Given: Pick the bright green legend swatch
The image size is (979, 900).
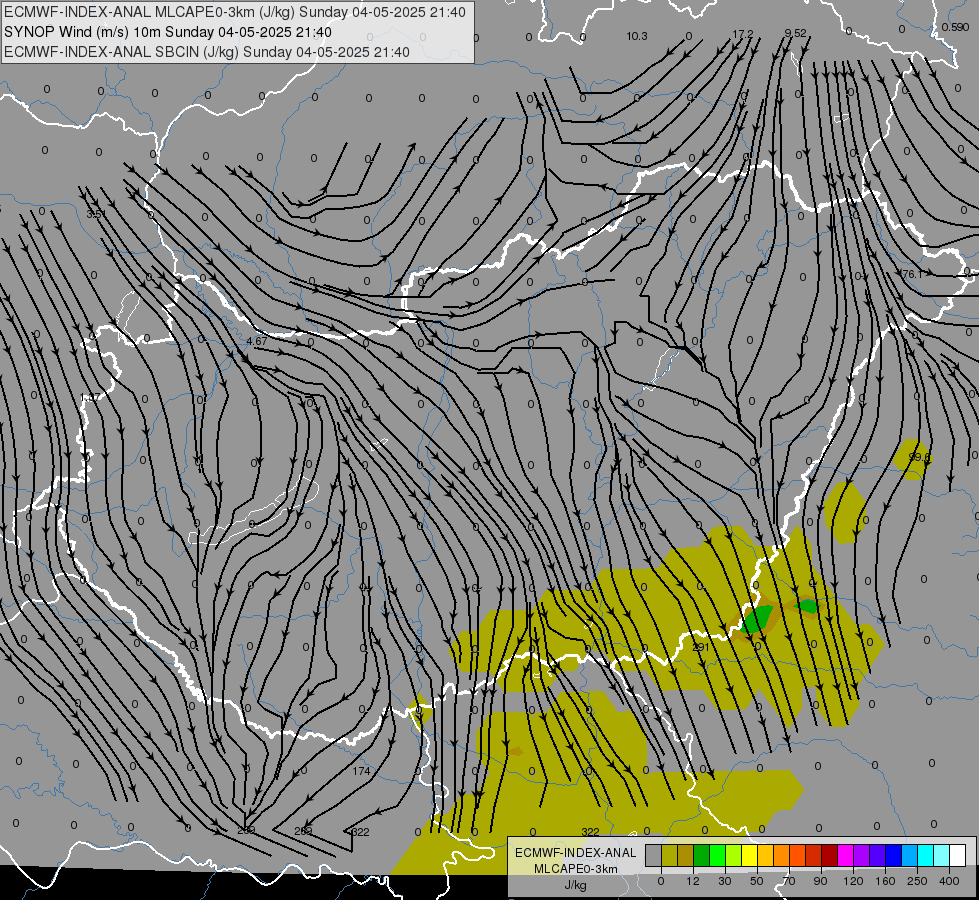Looking at the screenshot, I should pos(717,855).
